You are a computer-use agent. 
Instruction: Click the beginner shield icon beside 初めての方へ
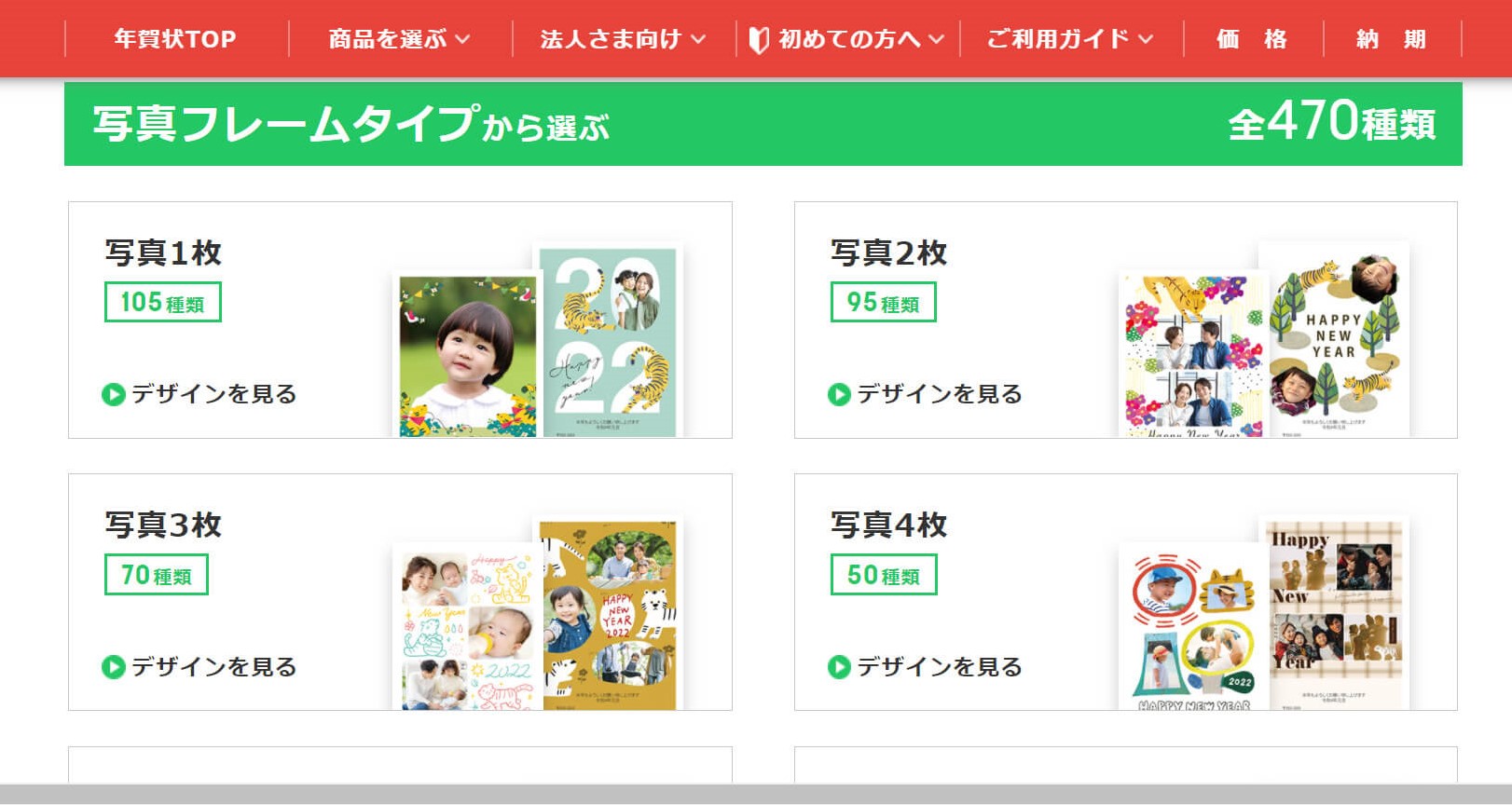[759, 40]
